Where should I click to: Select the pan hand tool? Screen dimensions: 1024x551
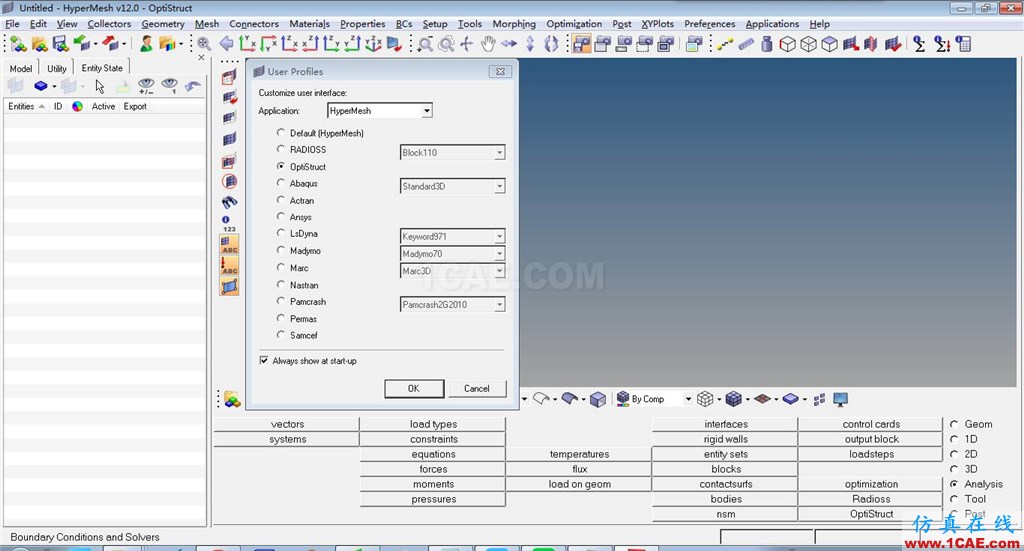pyautogui.click(x=488, y=44)
